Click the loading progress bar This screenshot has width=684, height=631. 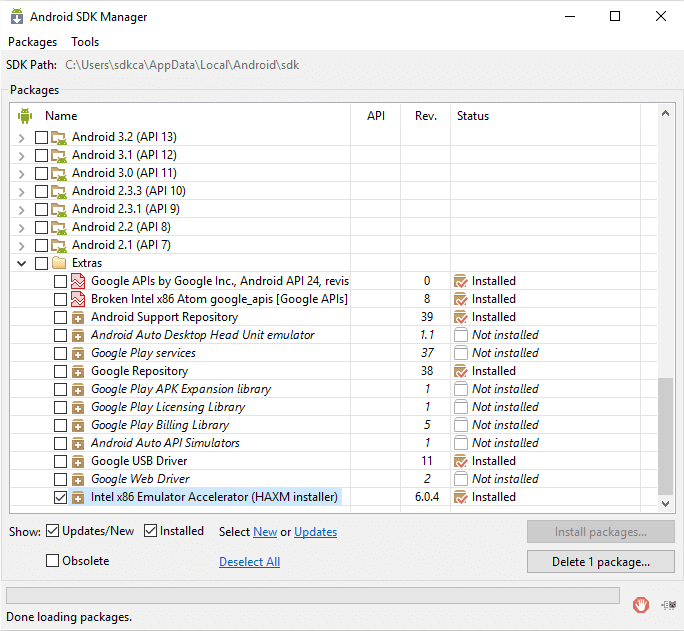pos(313,595)
